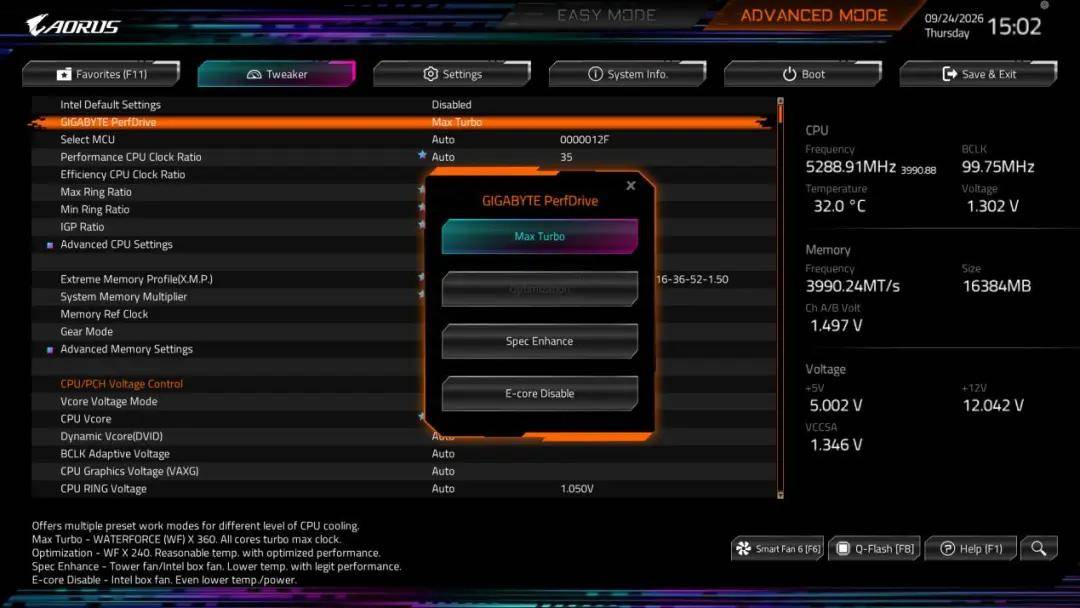This screenshot has width=1080, height=608.
Task: Select the CPU RING Voltage row
Action: pyautogui.click(x=403, y=489)
